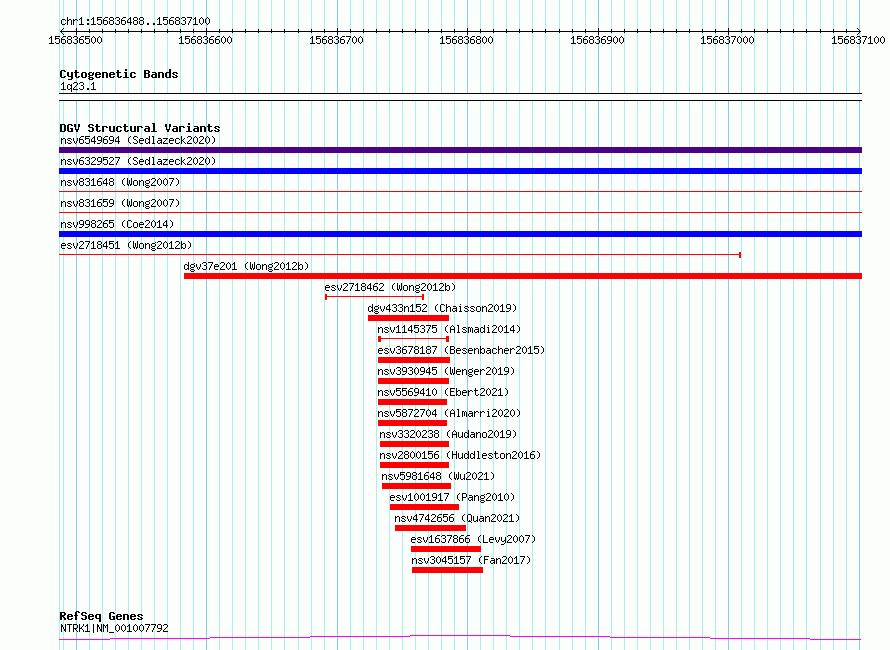This screenshot has height=650, width=890.
Task: Click the thin red nsv1145375 interval bar
Action: pyautogui.click(x=414, y=339)
